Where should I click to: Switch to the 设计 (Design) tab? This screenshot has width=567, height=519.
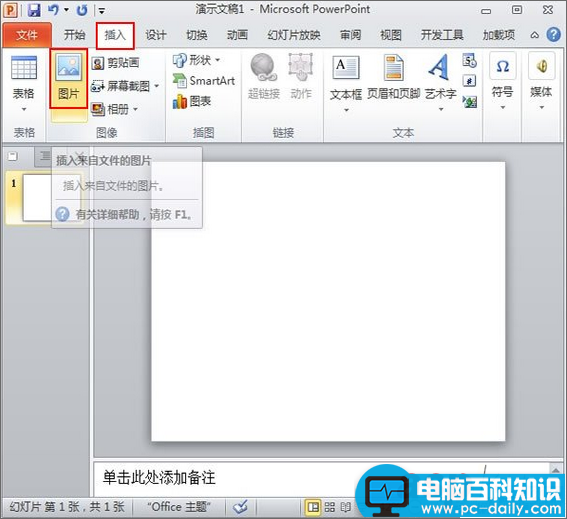pyautogui.click(x=156, y=35)
